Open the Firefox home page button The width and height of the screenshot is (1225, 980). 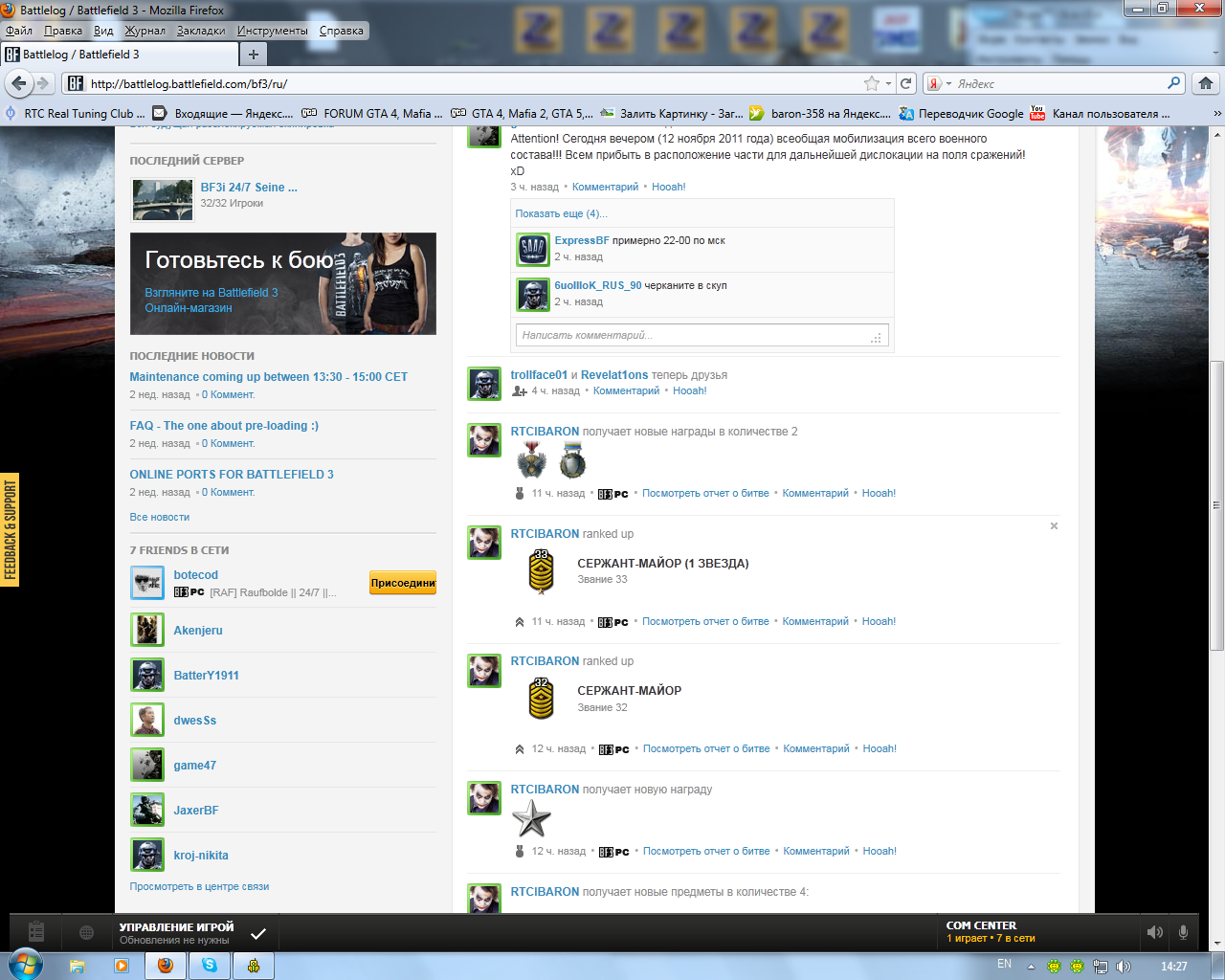tap(1206, 83)
